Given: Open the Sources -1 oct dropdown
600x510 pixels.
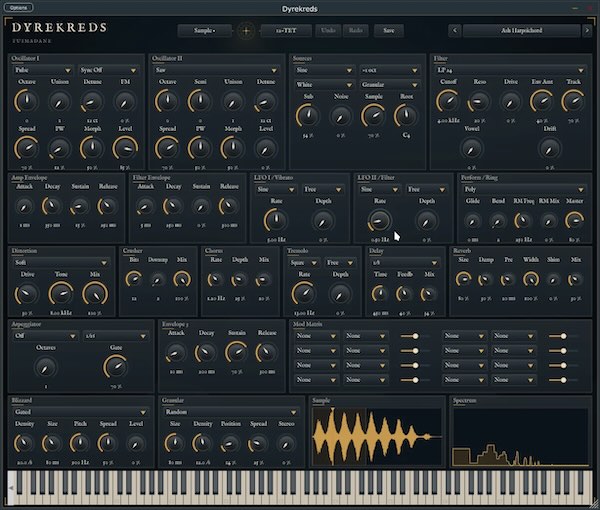Looking at the screenshot, I should click(389, 70).
